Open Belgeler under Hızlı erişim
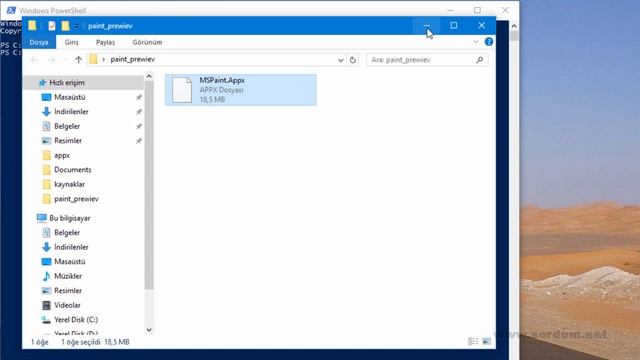640x360 pixels. click(x=67, y=126)
